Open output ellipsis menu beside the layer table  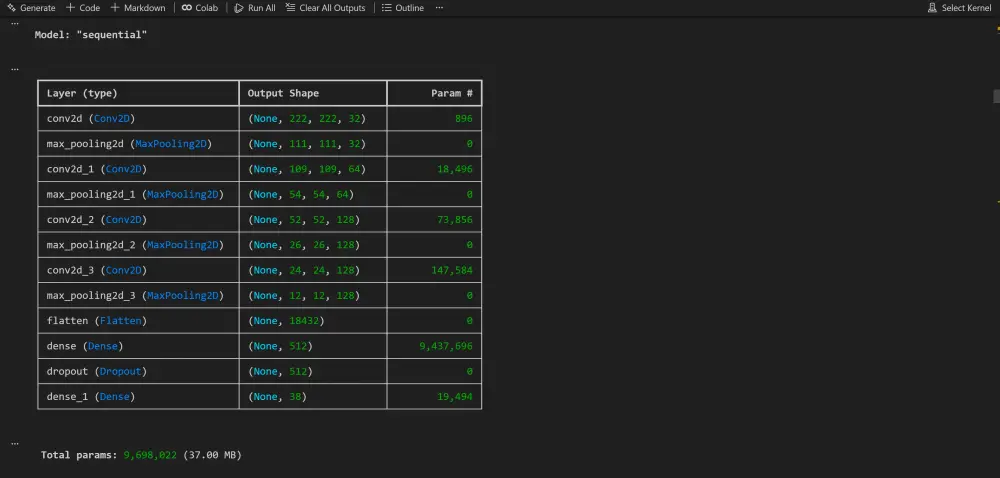click(x=15, y=68)
